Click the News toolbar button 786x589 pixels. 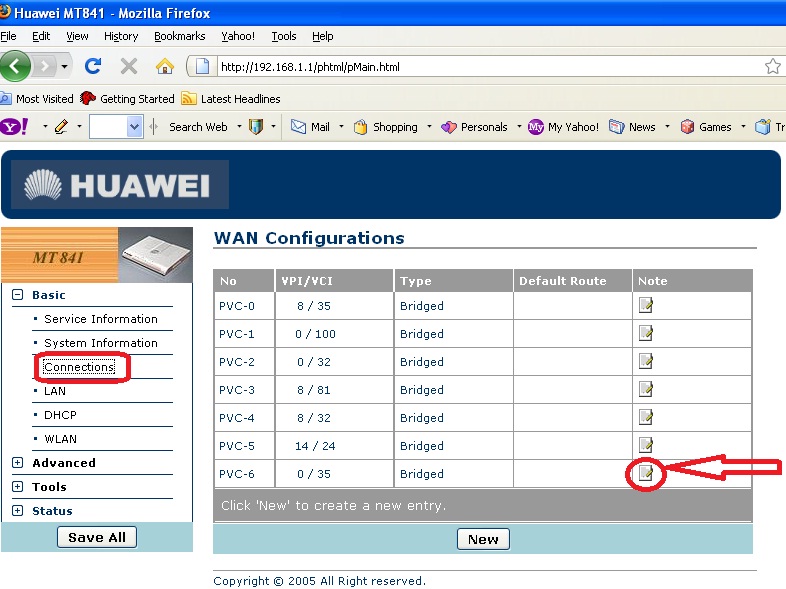pos(632,127)
